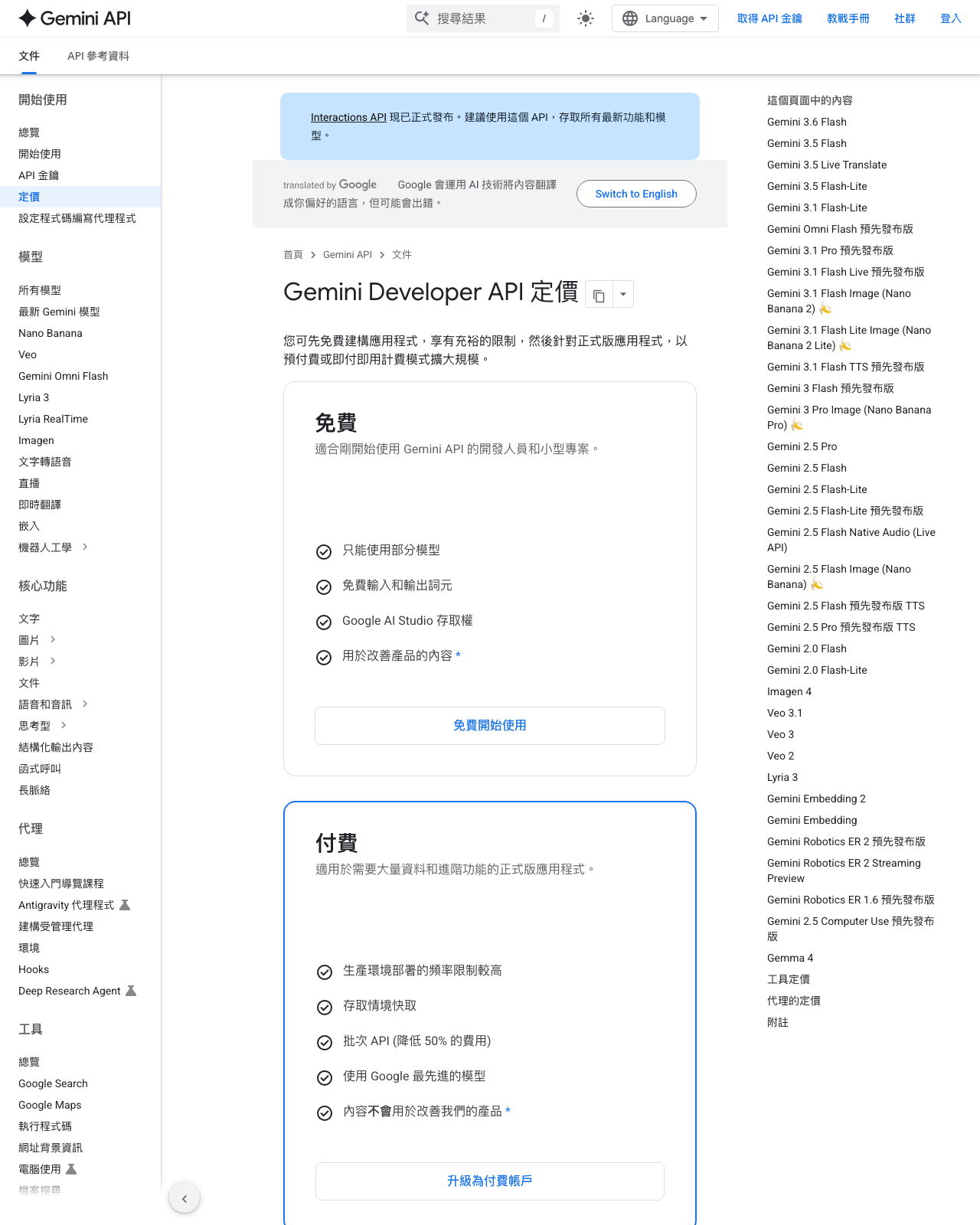The width and height of the screenshot is (980, 1225).
Task: Jump to Gemini 3.1 Flash Image (Nano Banana 2)
Action: [x=839, y=301]
